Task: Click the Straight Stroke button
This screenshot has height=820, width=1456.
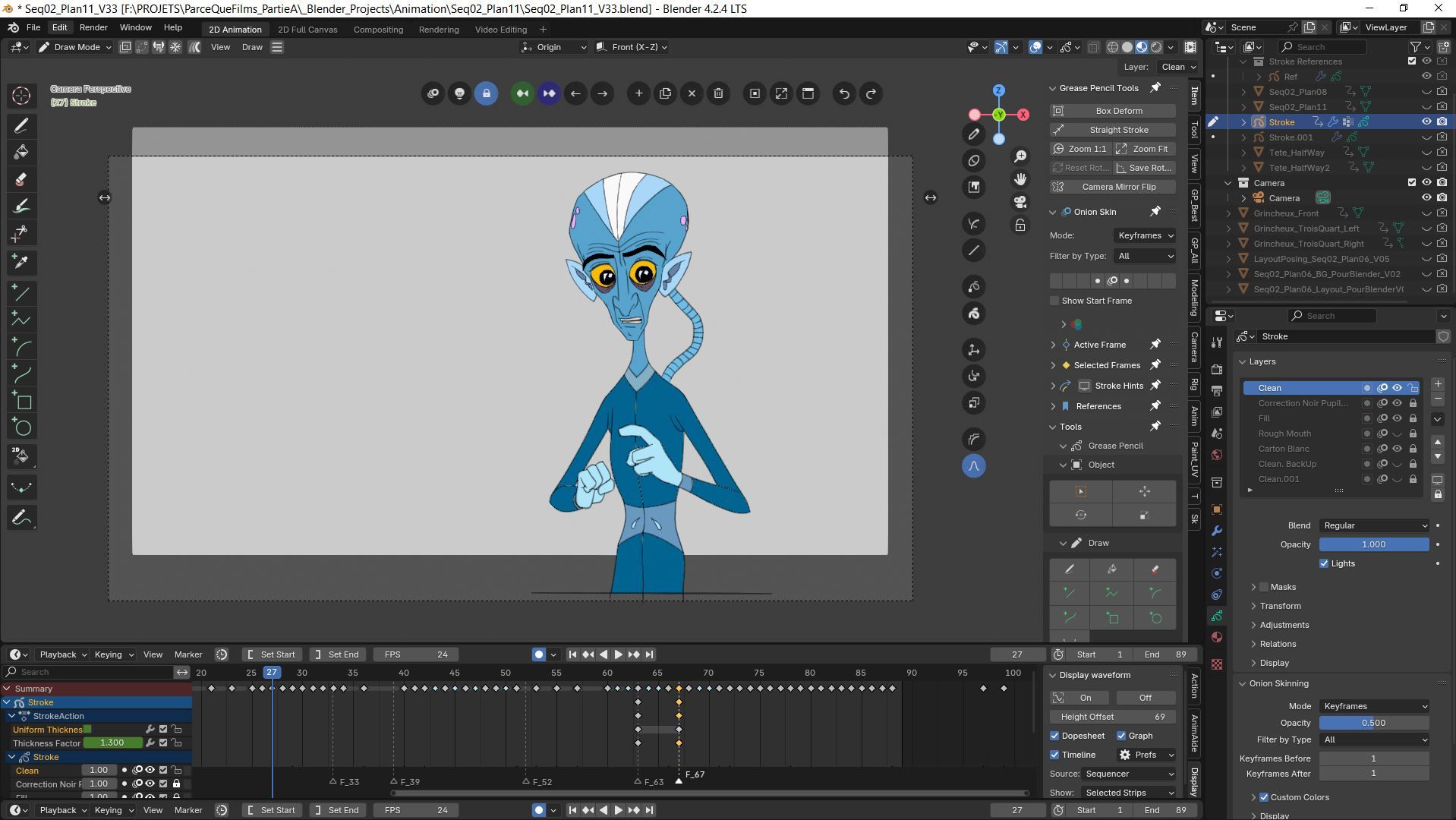Action: coord(1113,130)
